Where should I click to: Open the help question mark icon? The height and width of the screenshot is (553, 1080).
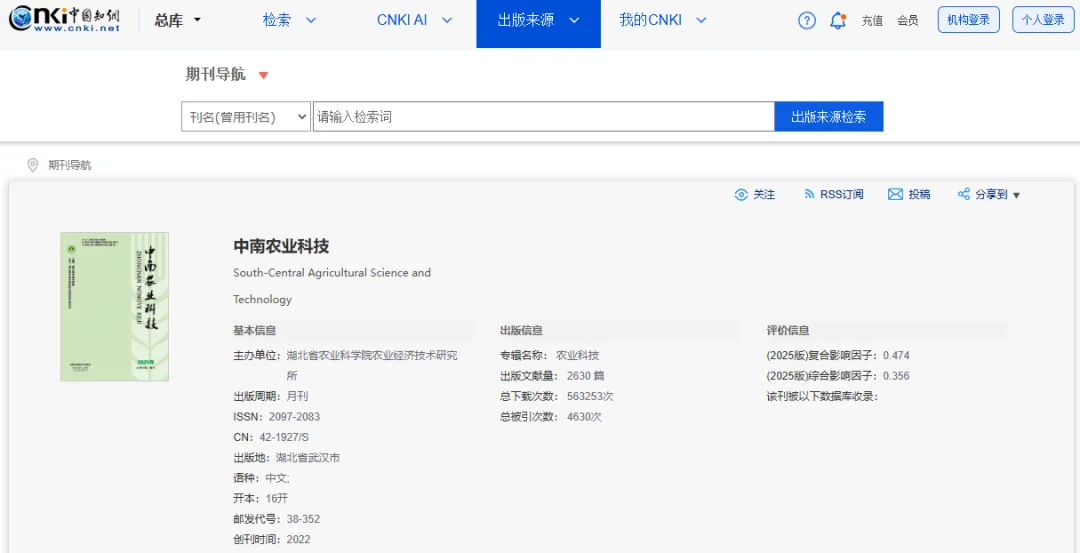pos(807,21)
